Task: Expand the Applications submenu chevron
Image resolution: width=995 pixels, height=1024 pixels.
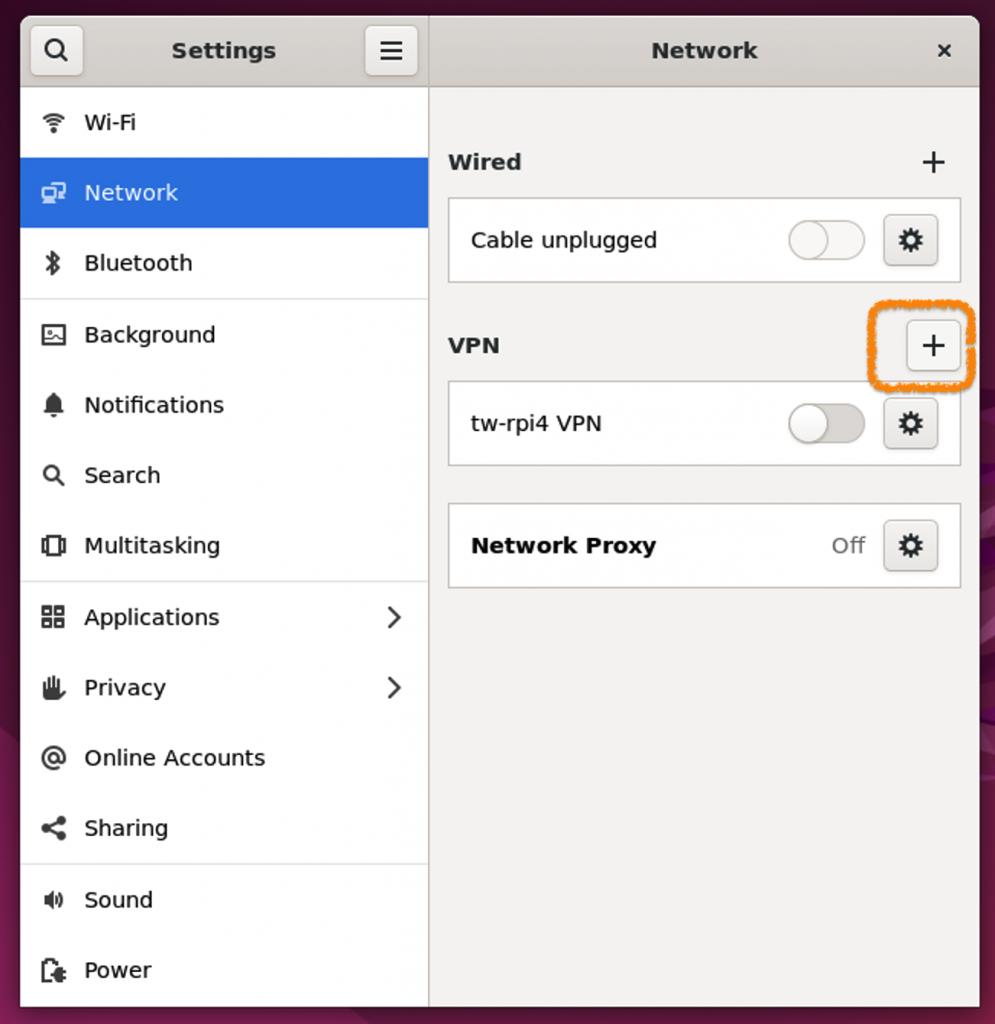Action: tap(394, 617)
